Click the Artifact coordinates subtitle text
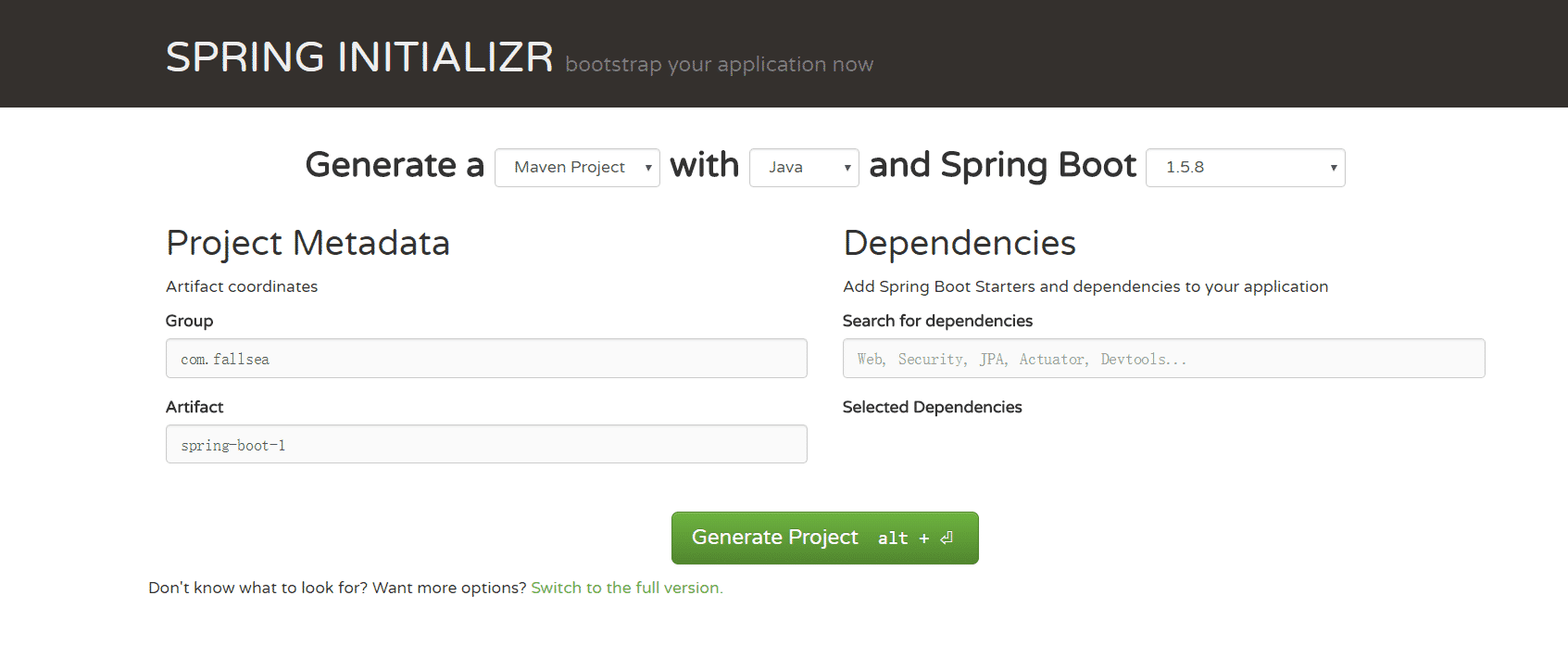Screen dimensions: 1568x646 pos(242,286)
